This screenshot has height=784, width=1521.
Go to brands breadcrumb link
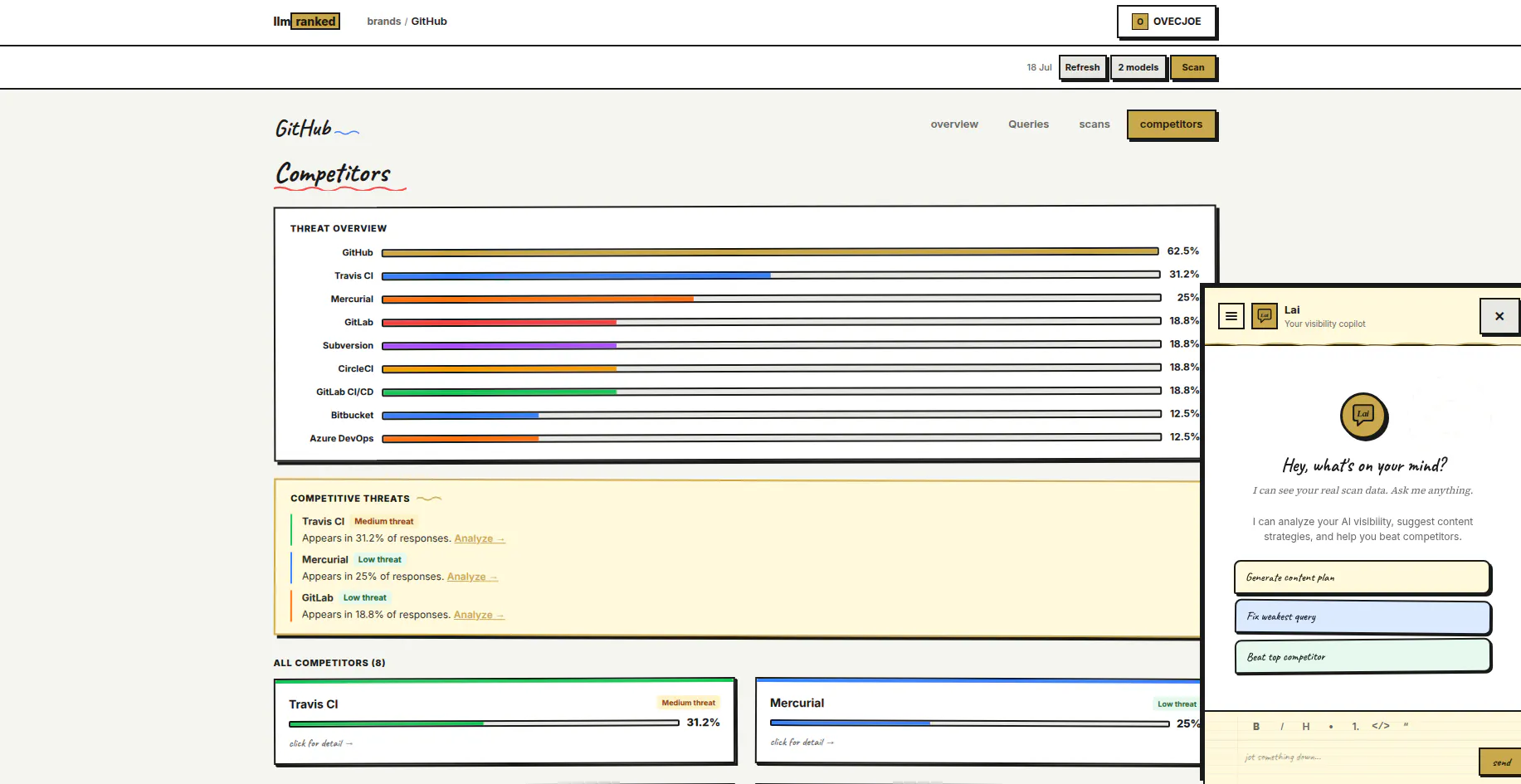pyautogui.click(x=384, y=22)
